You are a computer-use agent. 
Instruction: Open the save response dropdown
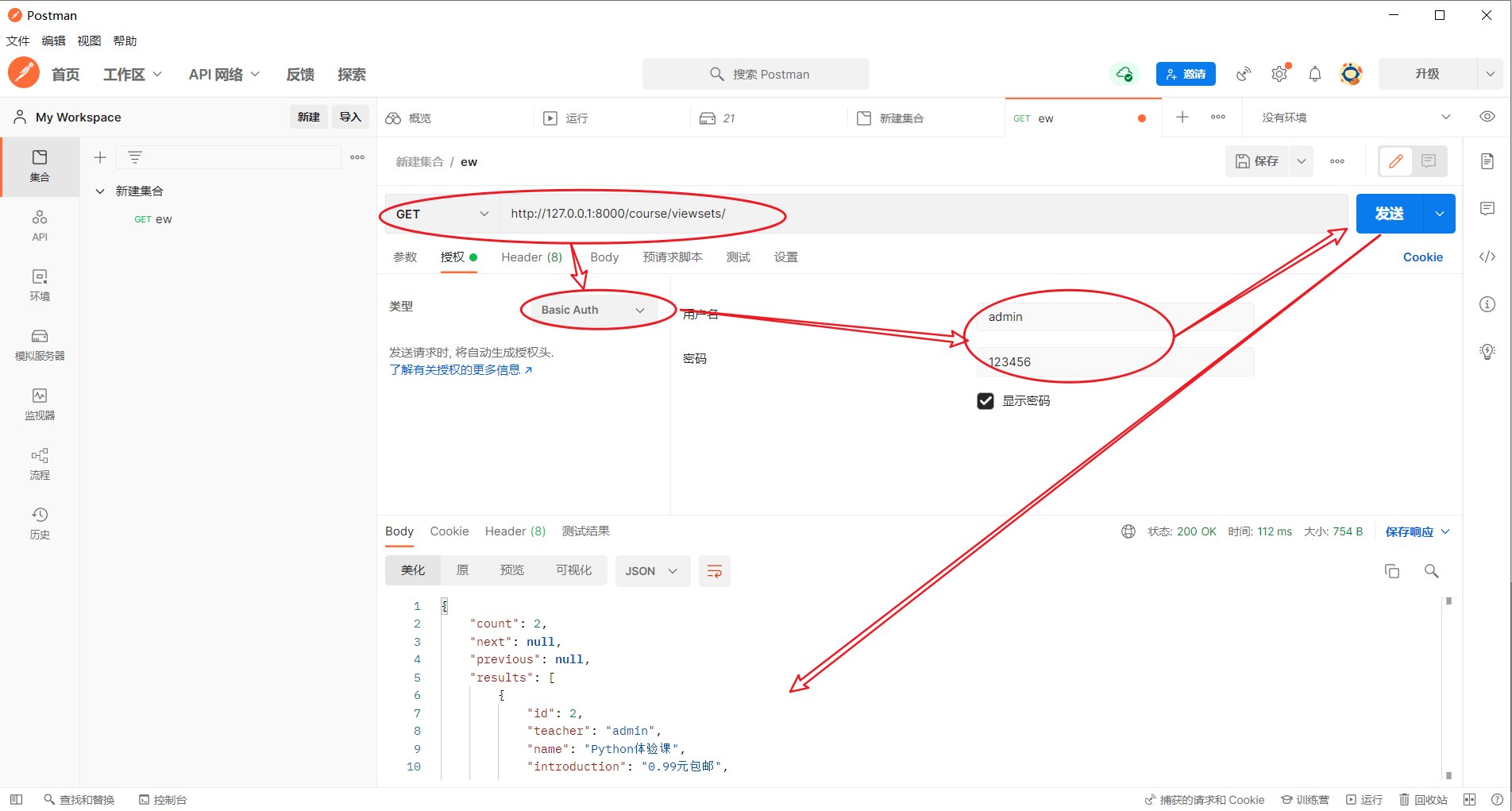[1417, 531]
